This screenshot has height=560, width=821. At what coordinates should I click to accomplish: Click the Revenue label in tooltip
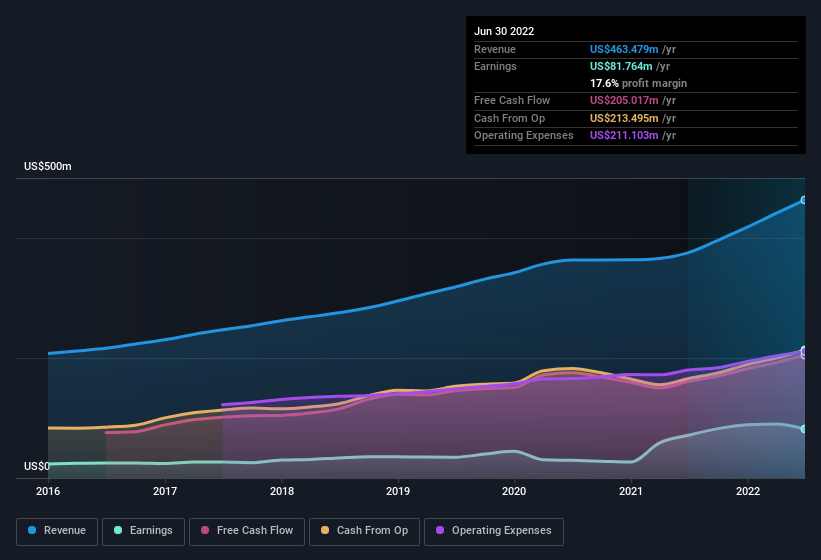pos(495,49)
